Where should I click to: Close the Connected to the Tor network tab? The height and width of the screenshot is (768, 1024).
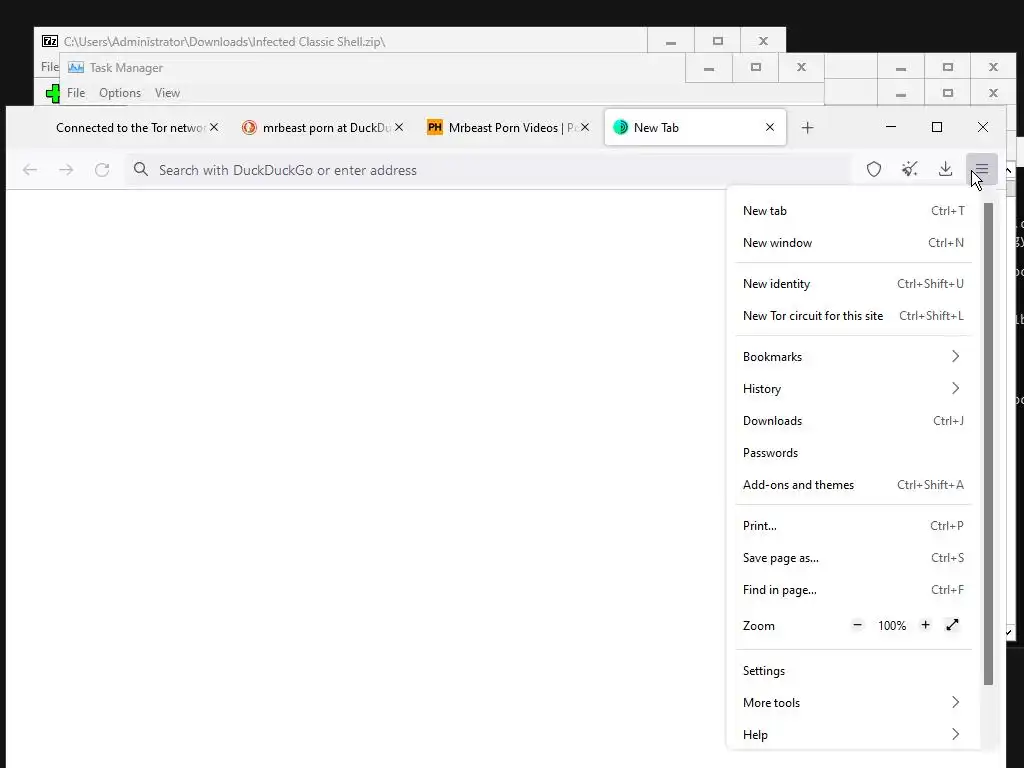[x=214, y=127]
